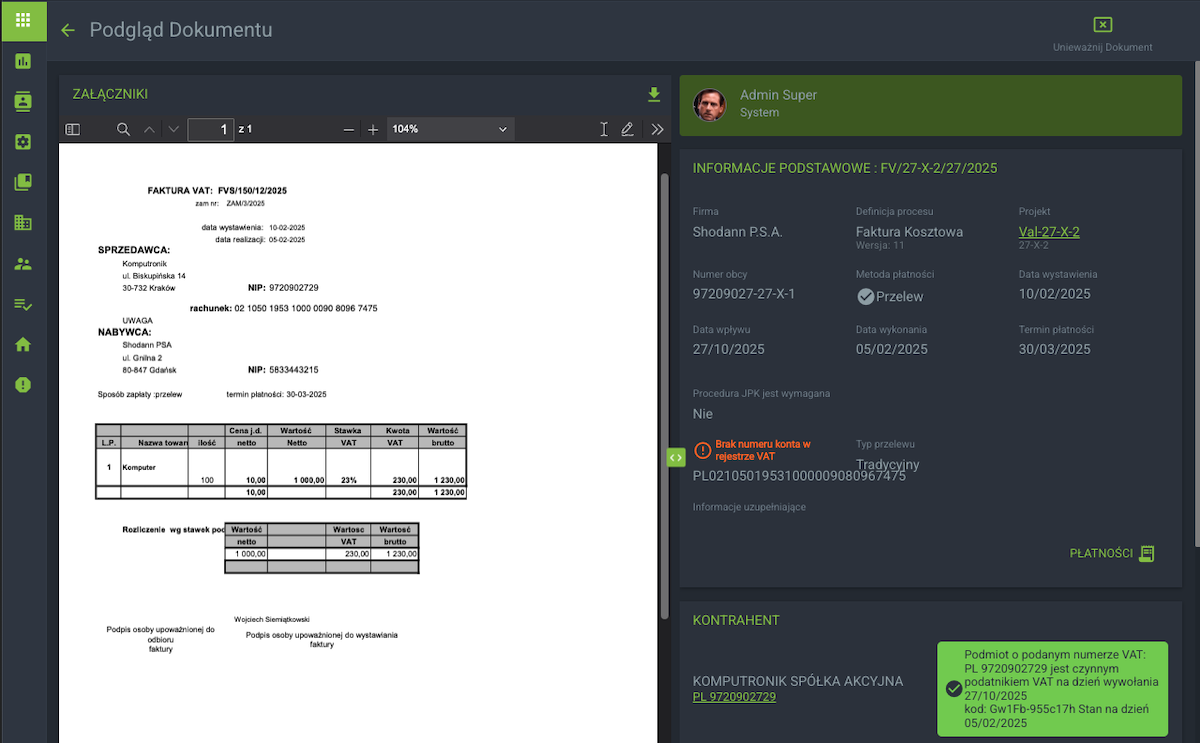Toggle the text selection cursor tool
1200x743 pixels.
click(603, 129)
